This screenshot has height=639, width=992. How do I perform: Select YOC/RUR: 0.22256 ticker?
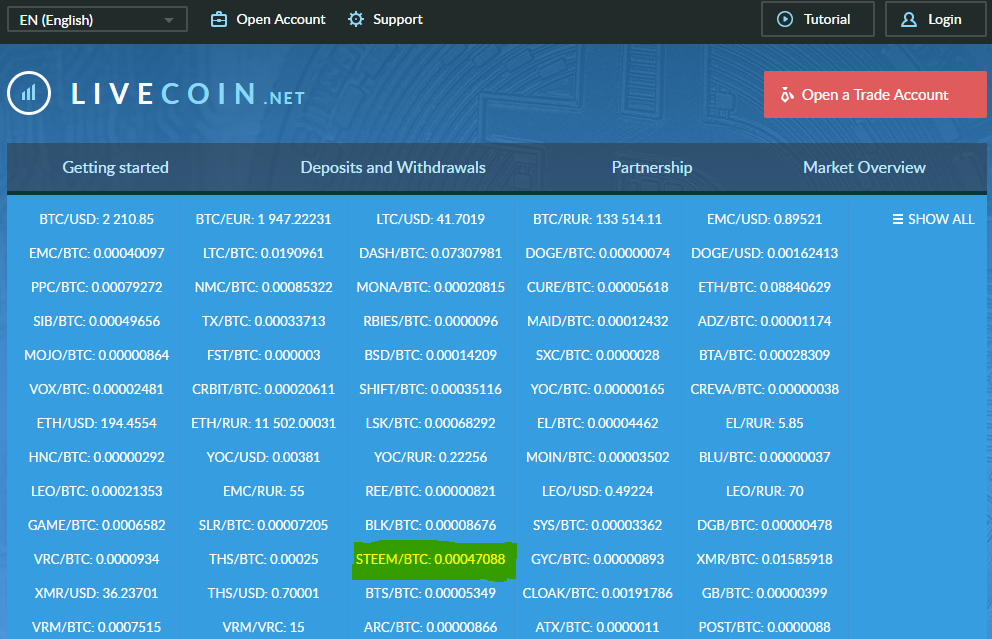pyautogui.click(x=431, y=457)
